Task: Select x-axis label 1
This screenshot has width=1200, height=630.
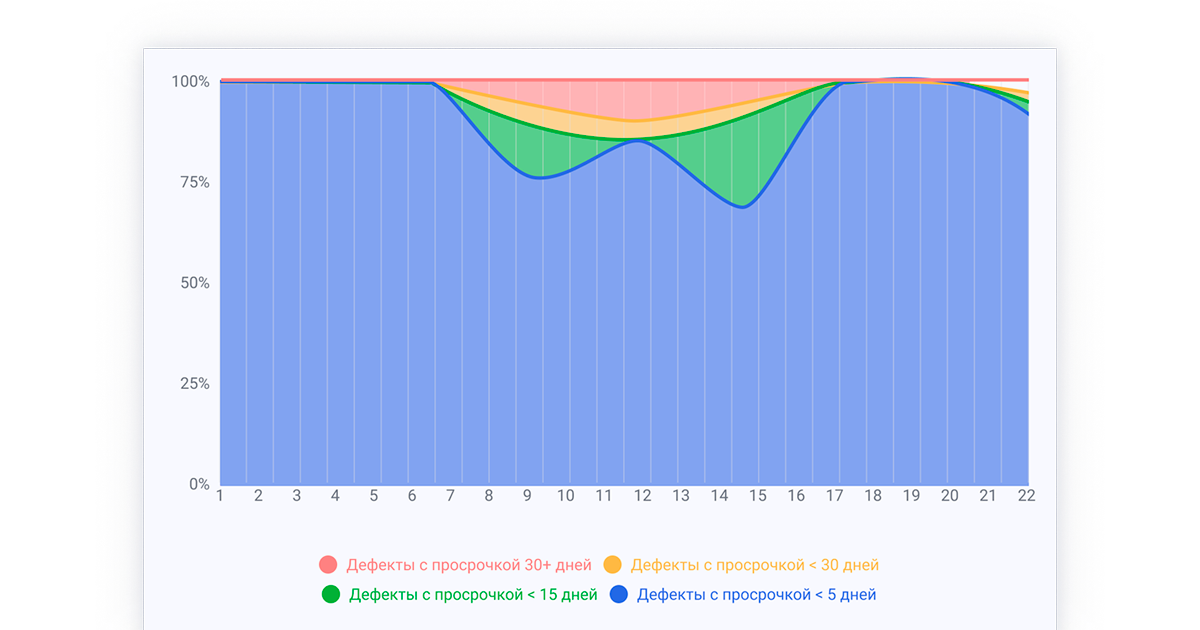Action: [x=219, y=496]
